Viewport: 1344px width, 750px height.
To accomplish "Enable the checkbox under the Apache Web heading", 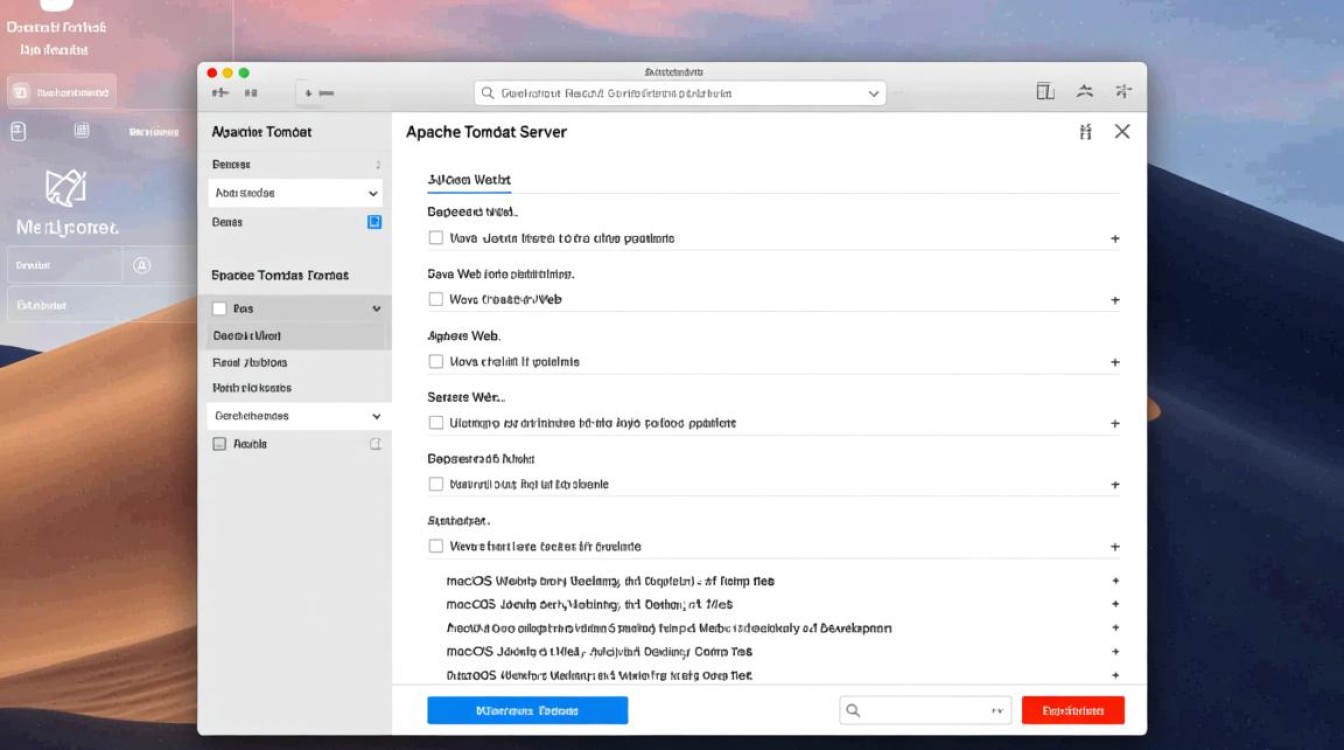I will [436, 361].
